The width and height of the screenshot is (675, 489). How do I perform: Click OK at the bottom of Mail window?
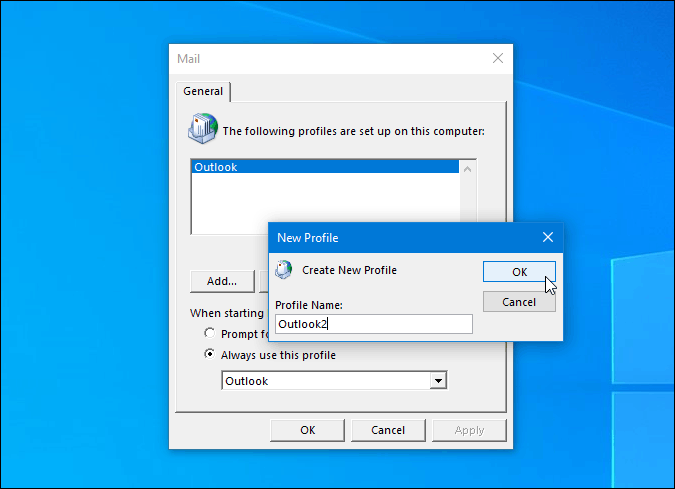[307, 430]
